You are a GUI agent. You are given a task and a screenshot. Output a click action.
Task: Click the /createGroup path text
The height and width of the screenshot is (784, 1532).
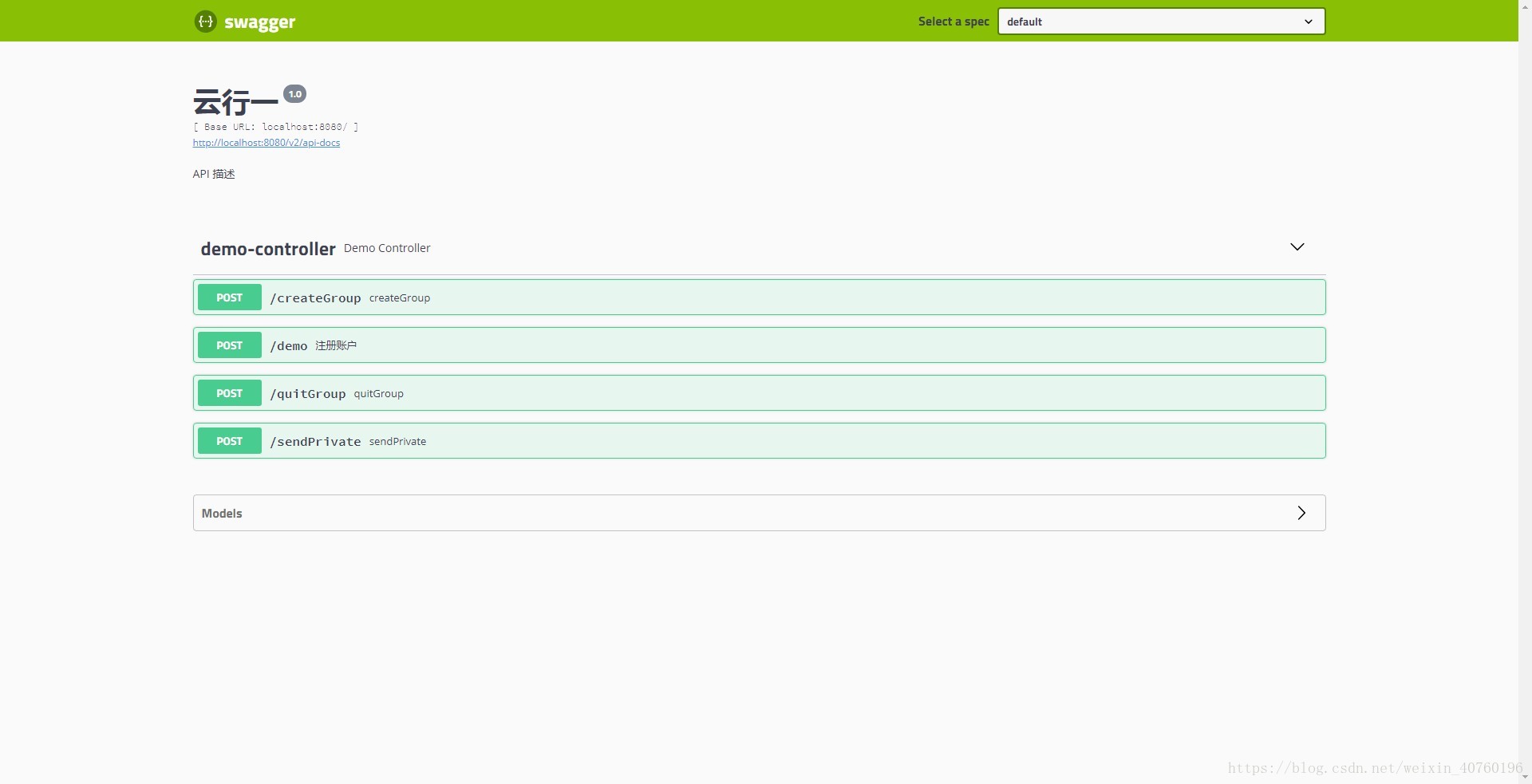315,298
